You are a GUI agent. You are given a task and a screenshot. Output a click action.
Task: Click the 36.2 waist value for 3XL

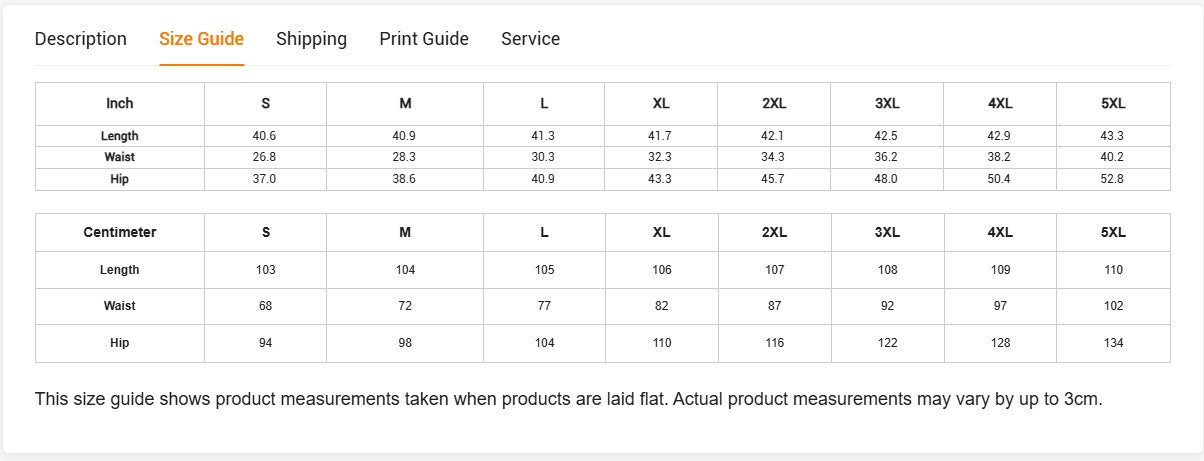pos(887,157)
